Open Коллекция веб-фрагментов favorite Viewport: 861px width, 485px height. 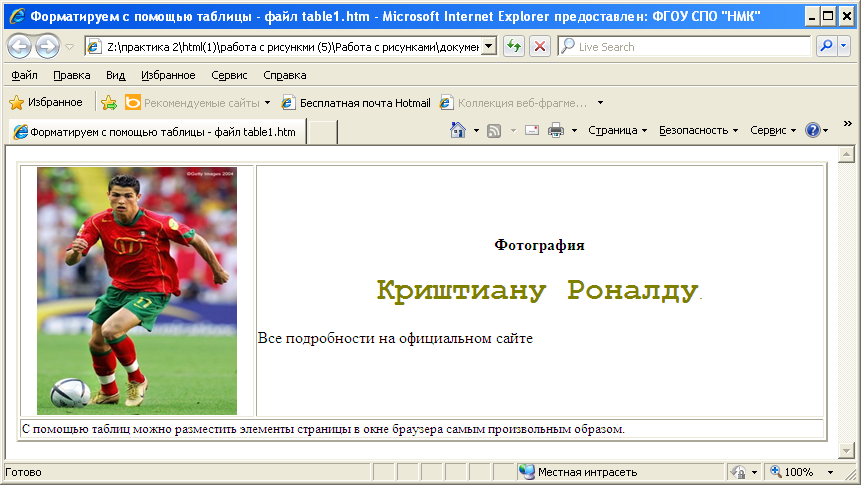tap(513, 103)
